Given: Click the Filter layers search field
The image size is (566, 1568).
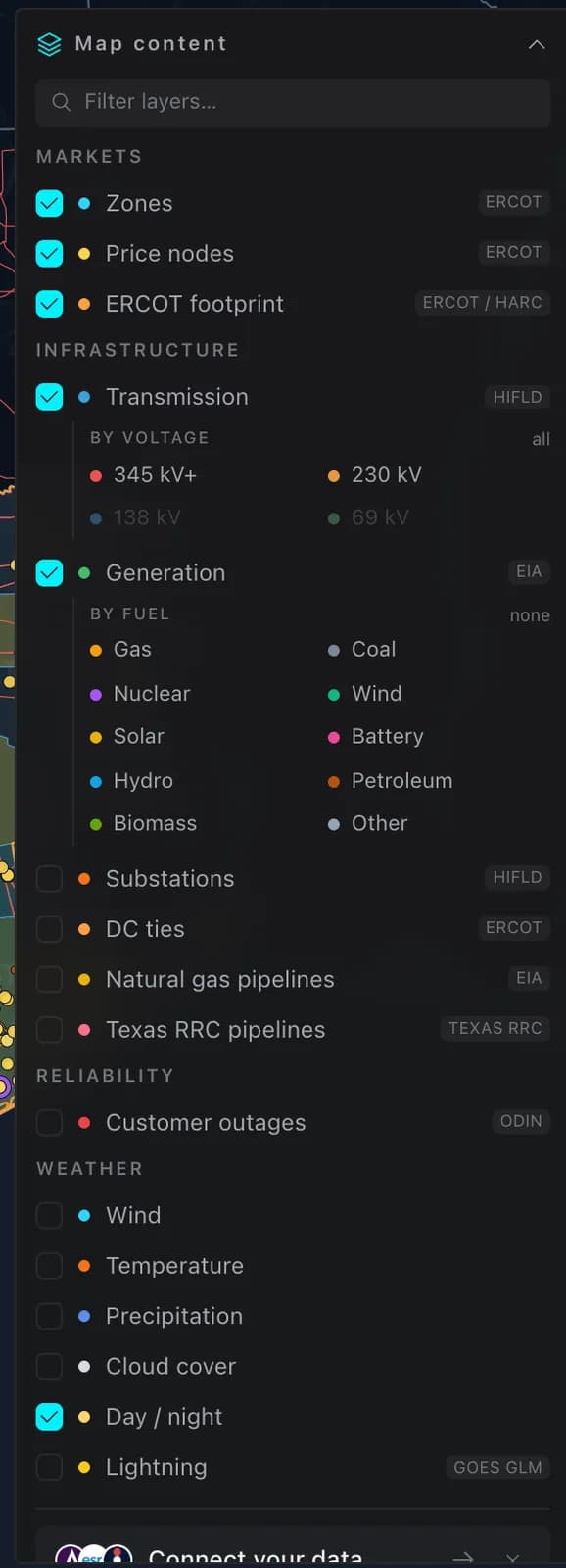Looking at the screenshot, I should coord(293,102).
